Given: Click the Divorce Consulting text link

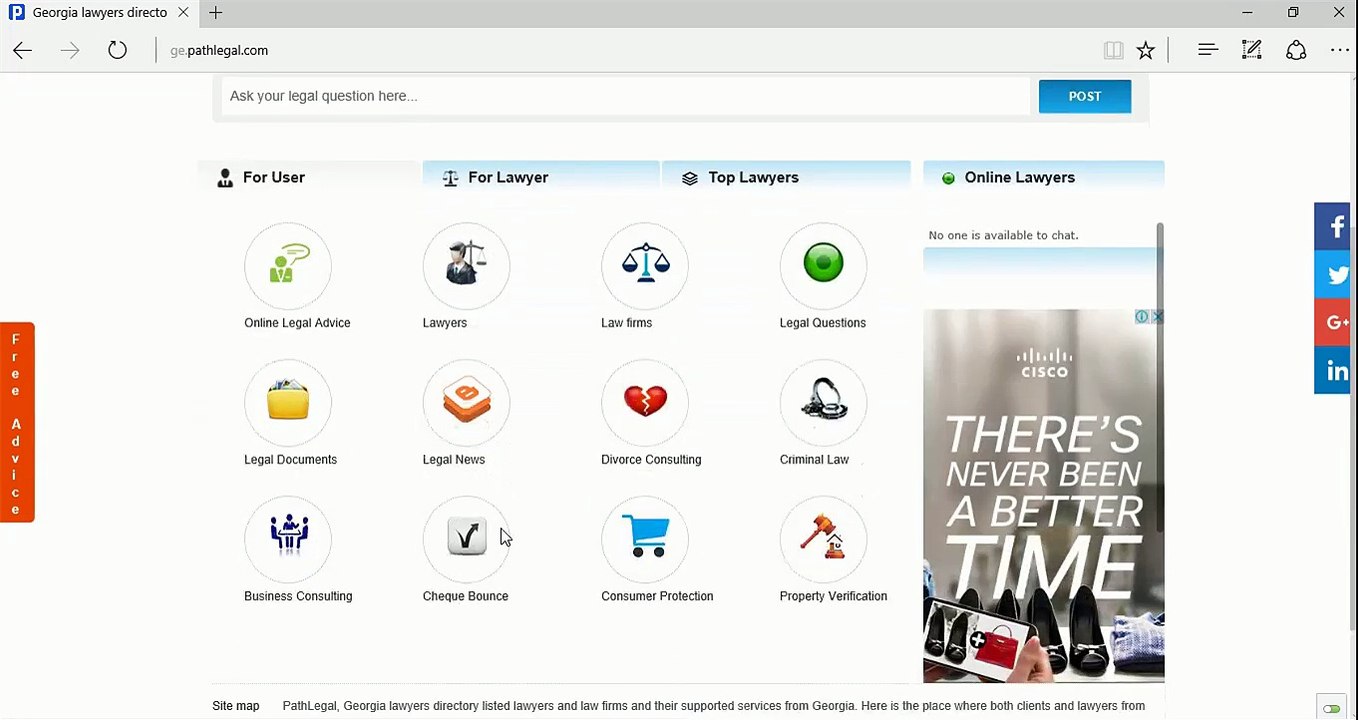Looking at the screenshot, I should point(651,460).
